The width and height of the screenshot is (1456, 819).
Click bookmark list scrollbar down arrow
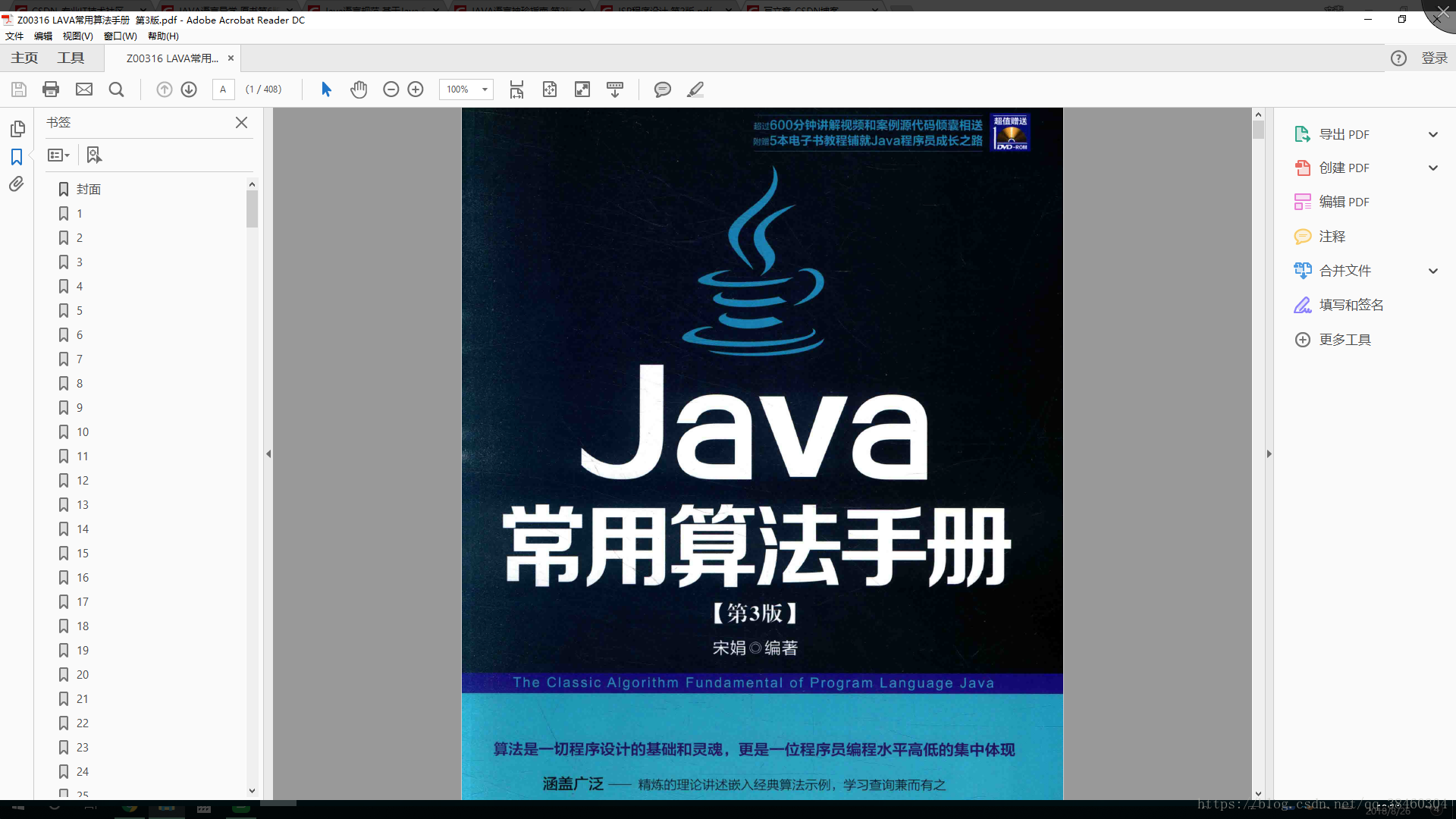(x=252, y=790)
